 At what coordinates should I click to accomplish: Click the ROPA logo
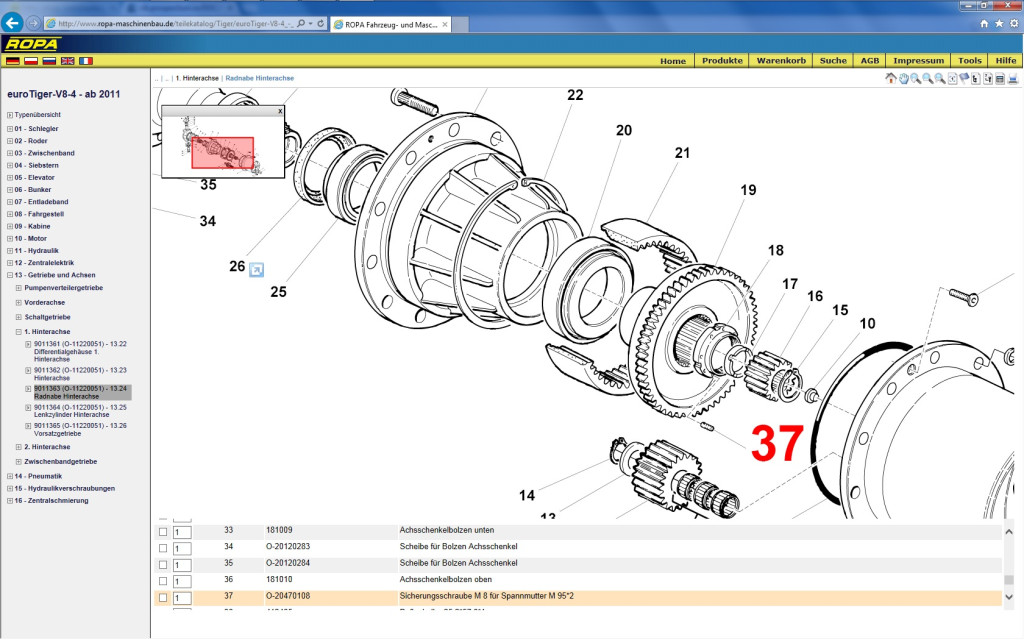[x=32, y=44]
